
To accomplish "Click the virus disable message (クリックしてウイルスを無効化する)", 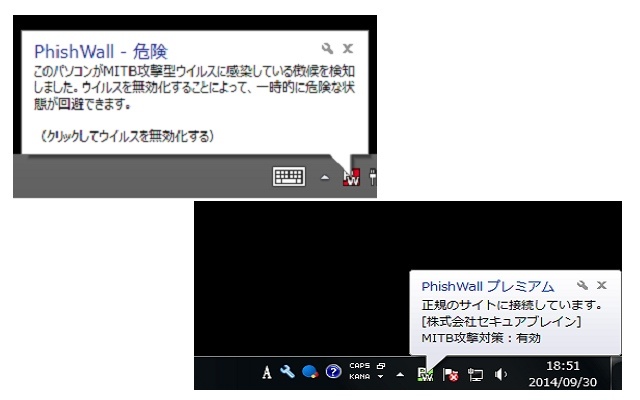I will click(x=128, y=136).
